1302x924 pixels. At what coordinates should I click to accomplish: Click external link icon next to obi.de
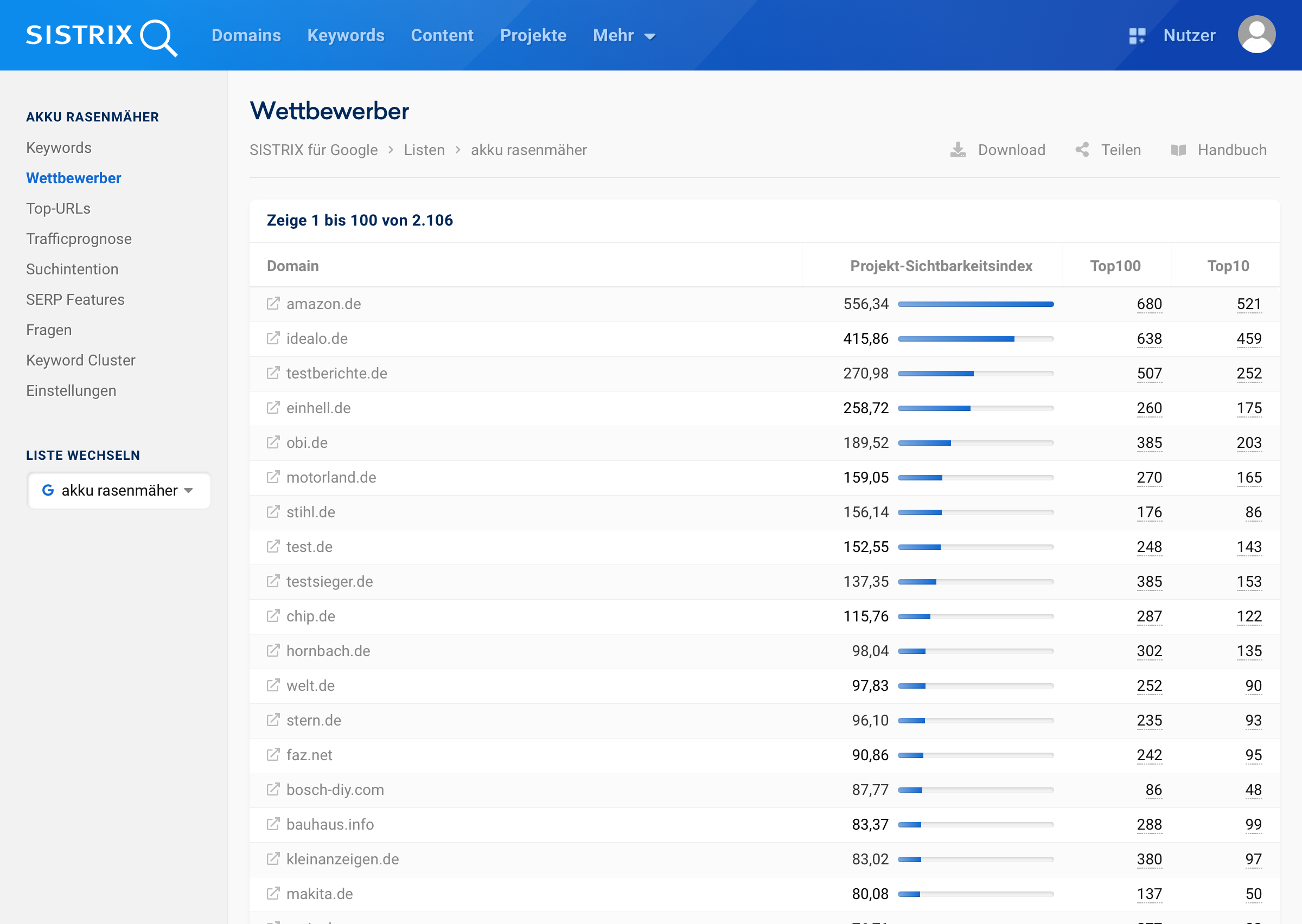(273, 442)
